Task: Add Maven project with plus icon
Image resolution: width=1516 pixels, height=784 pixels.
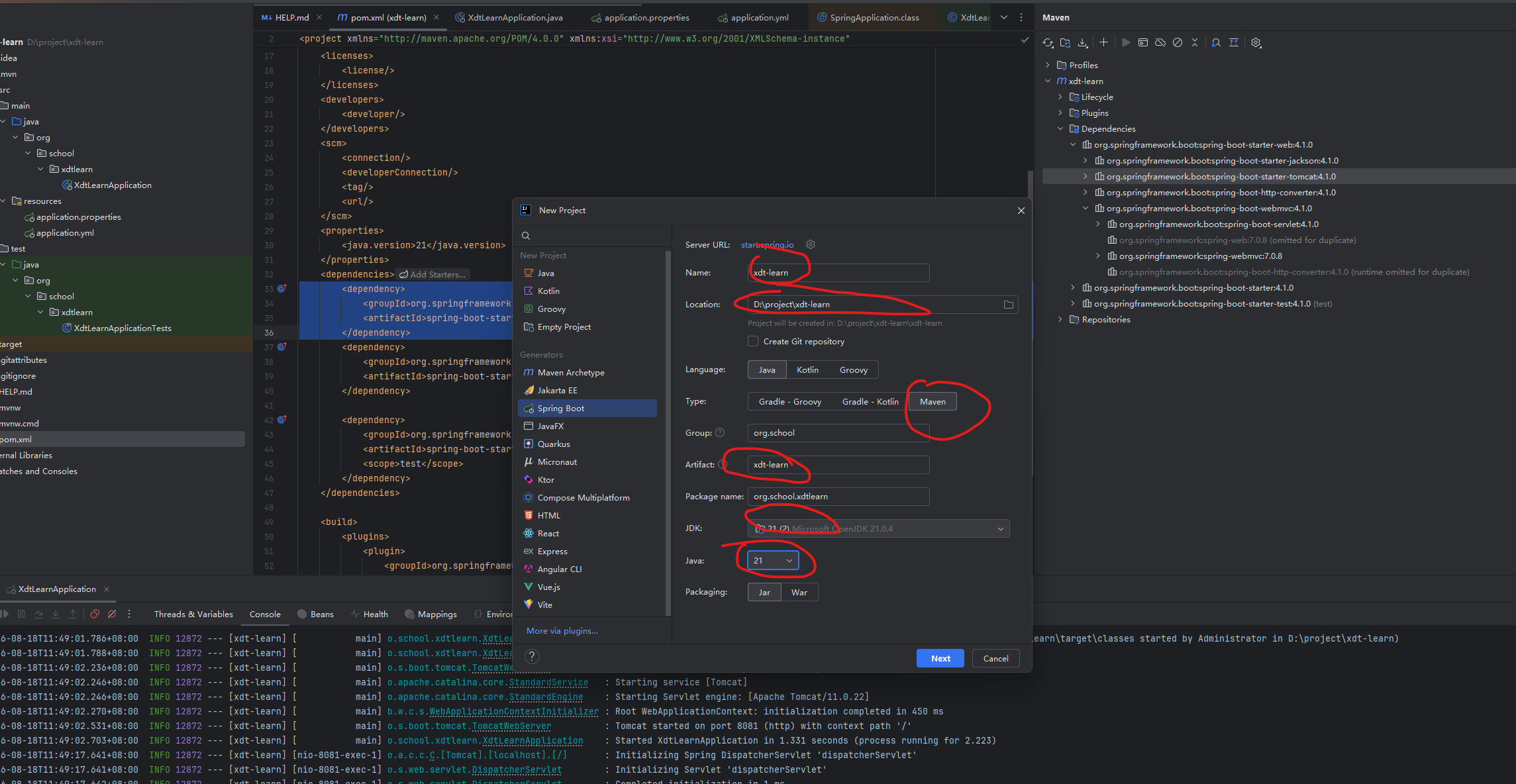Action: 1103,42
